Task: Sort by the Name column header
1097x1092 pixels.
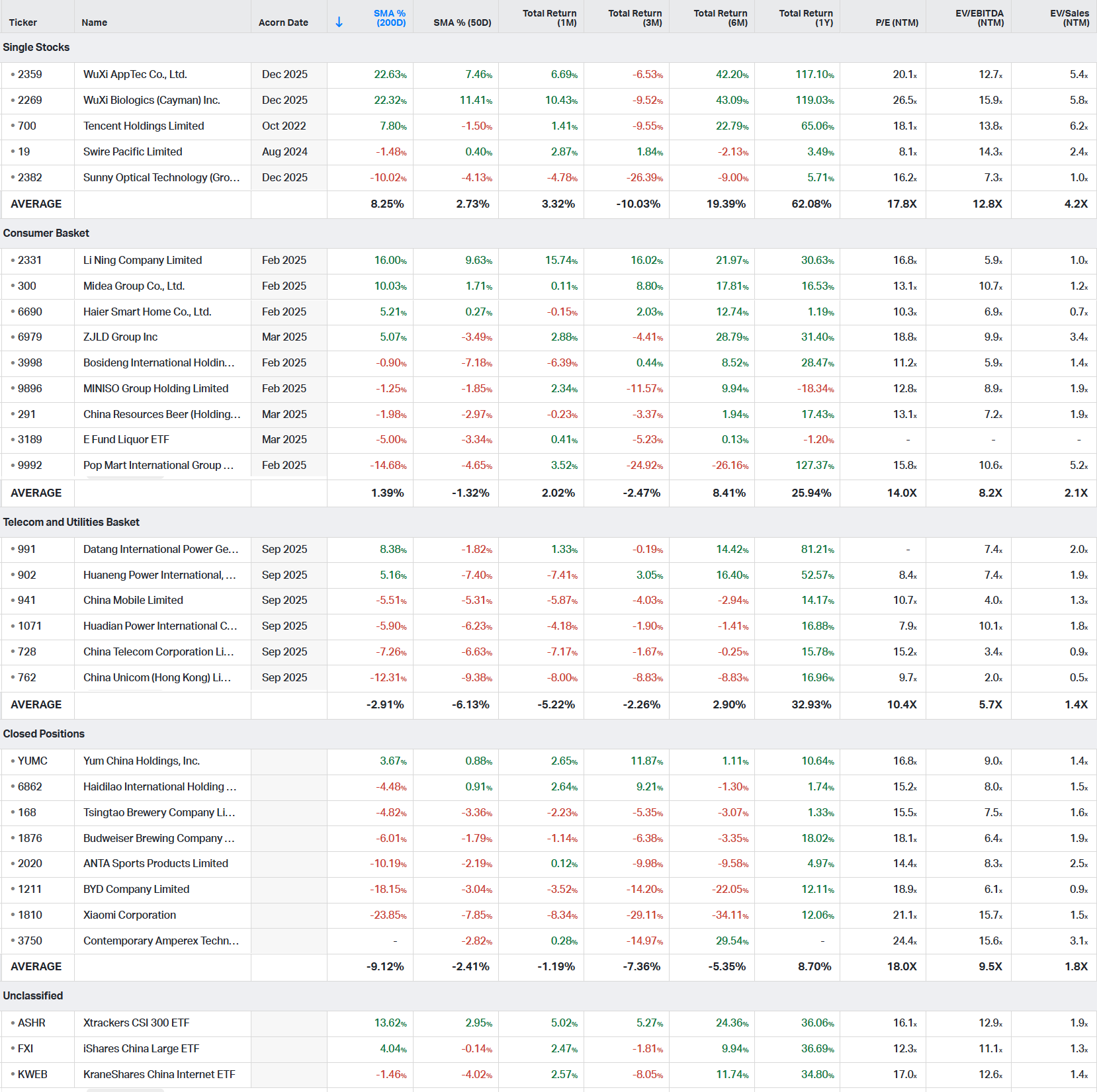Action: 95,22
